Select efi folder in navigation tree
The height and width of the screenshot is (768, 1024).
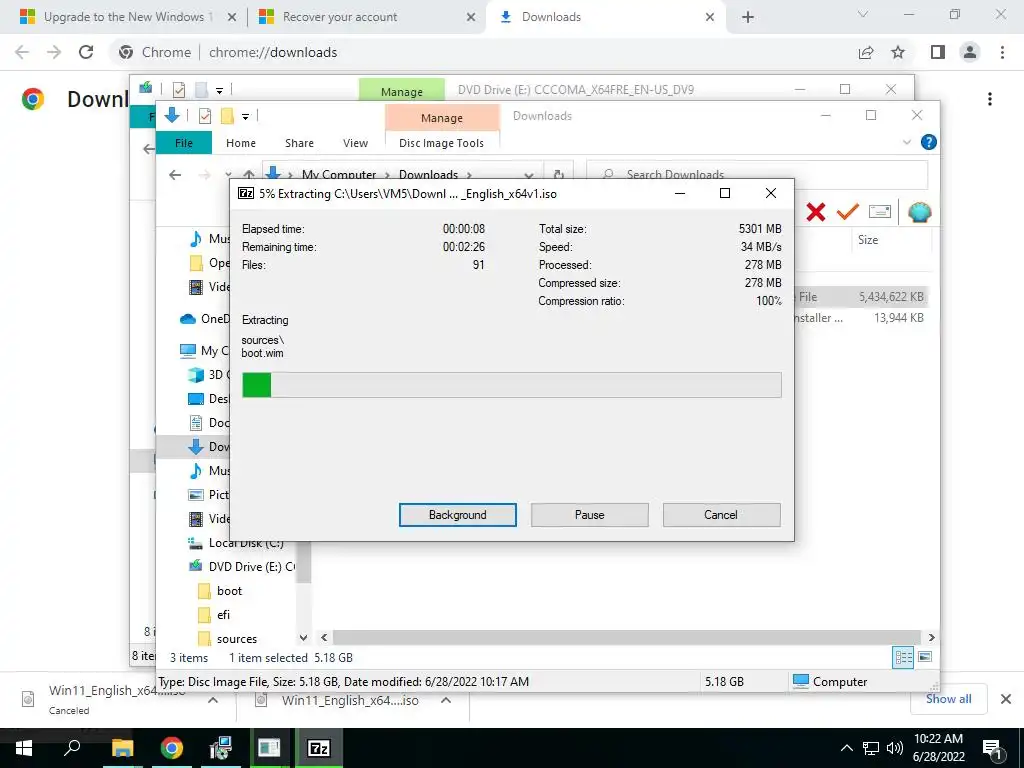point(223,615)
